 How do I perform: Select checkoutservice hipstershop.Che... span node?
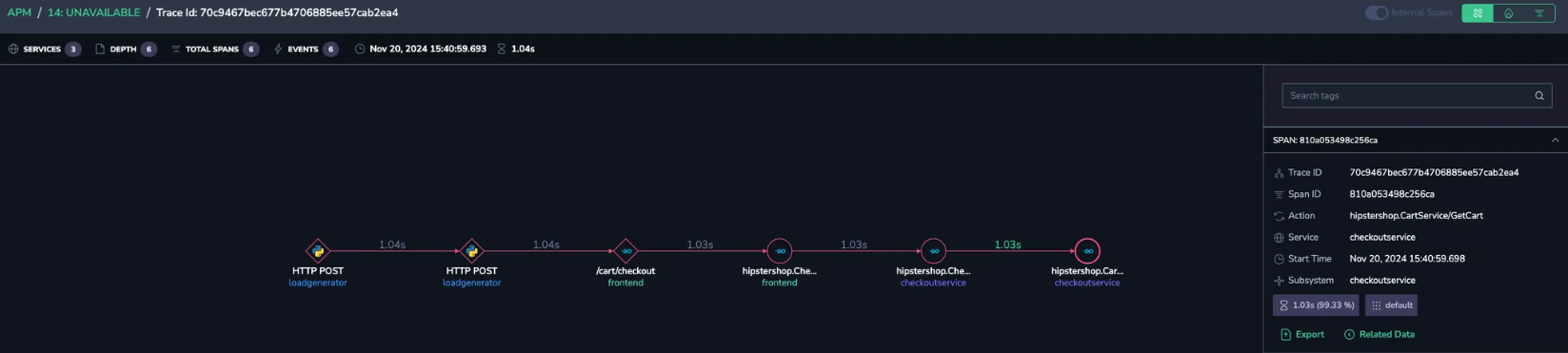point(934,251)
